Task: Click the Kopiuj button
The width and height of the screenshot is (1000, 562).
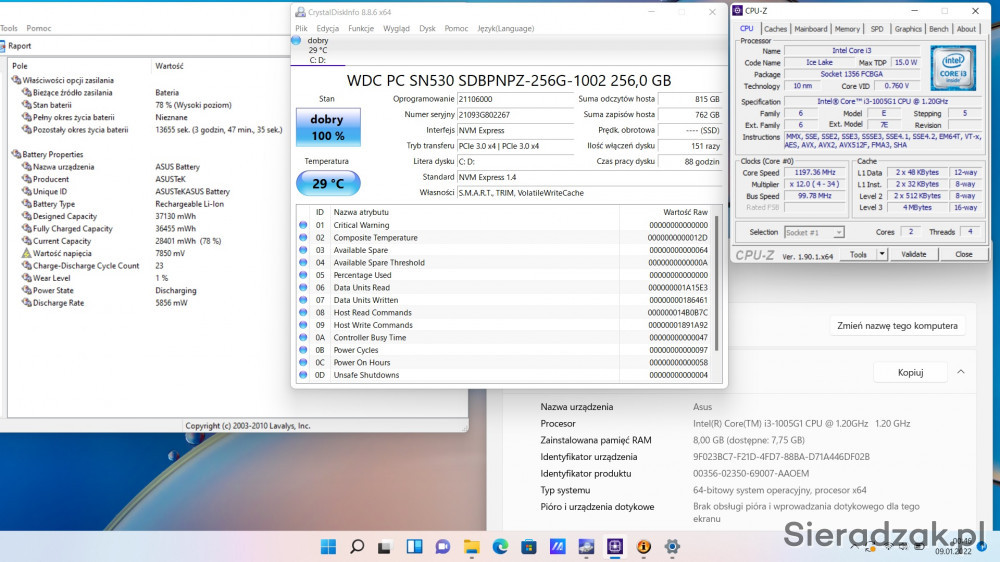Action: pos(910,372)
